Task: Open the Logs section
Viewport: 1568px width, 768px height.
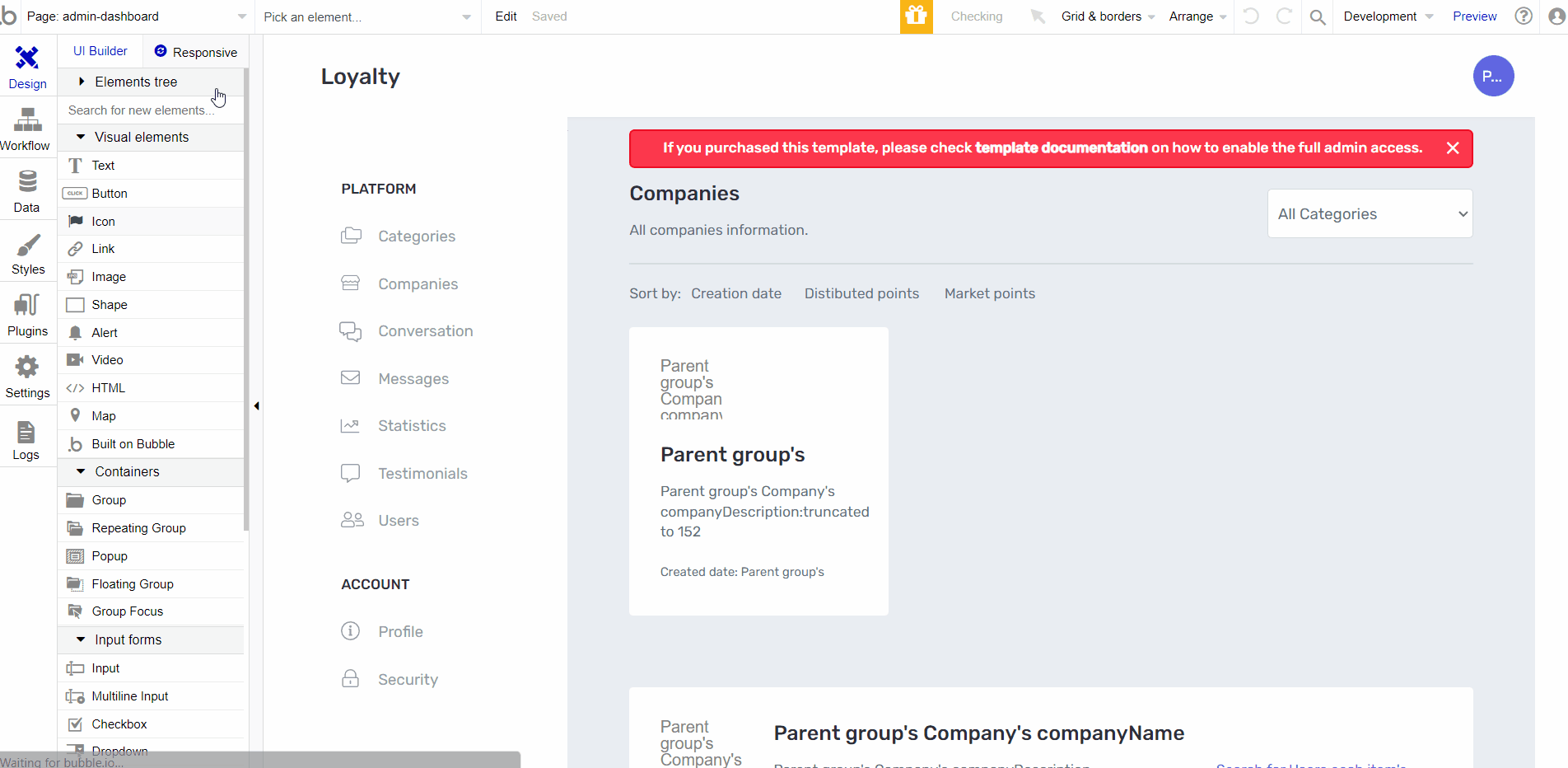Action: click(27, 438)
